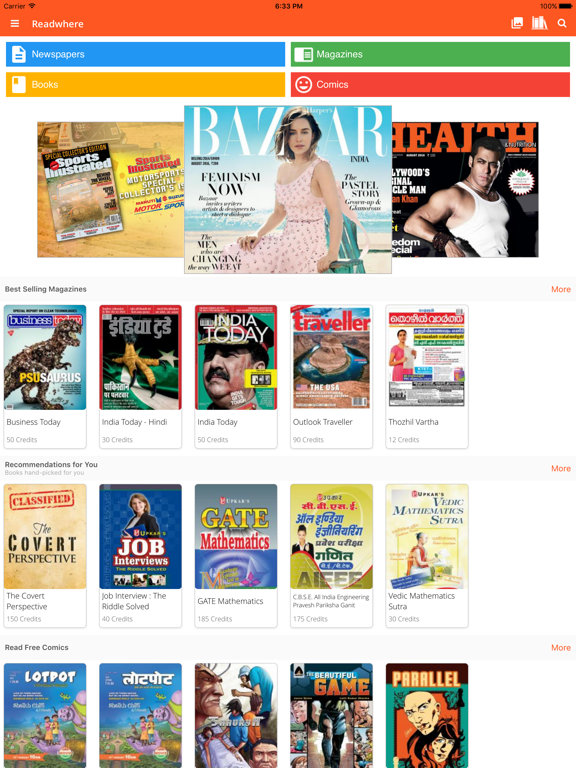Open the Hindi Lotpot comic cover

tap(141, 716)
